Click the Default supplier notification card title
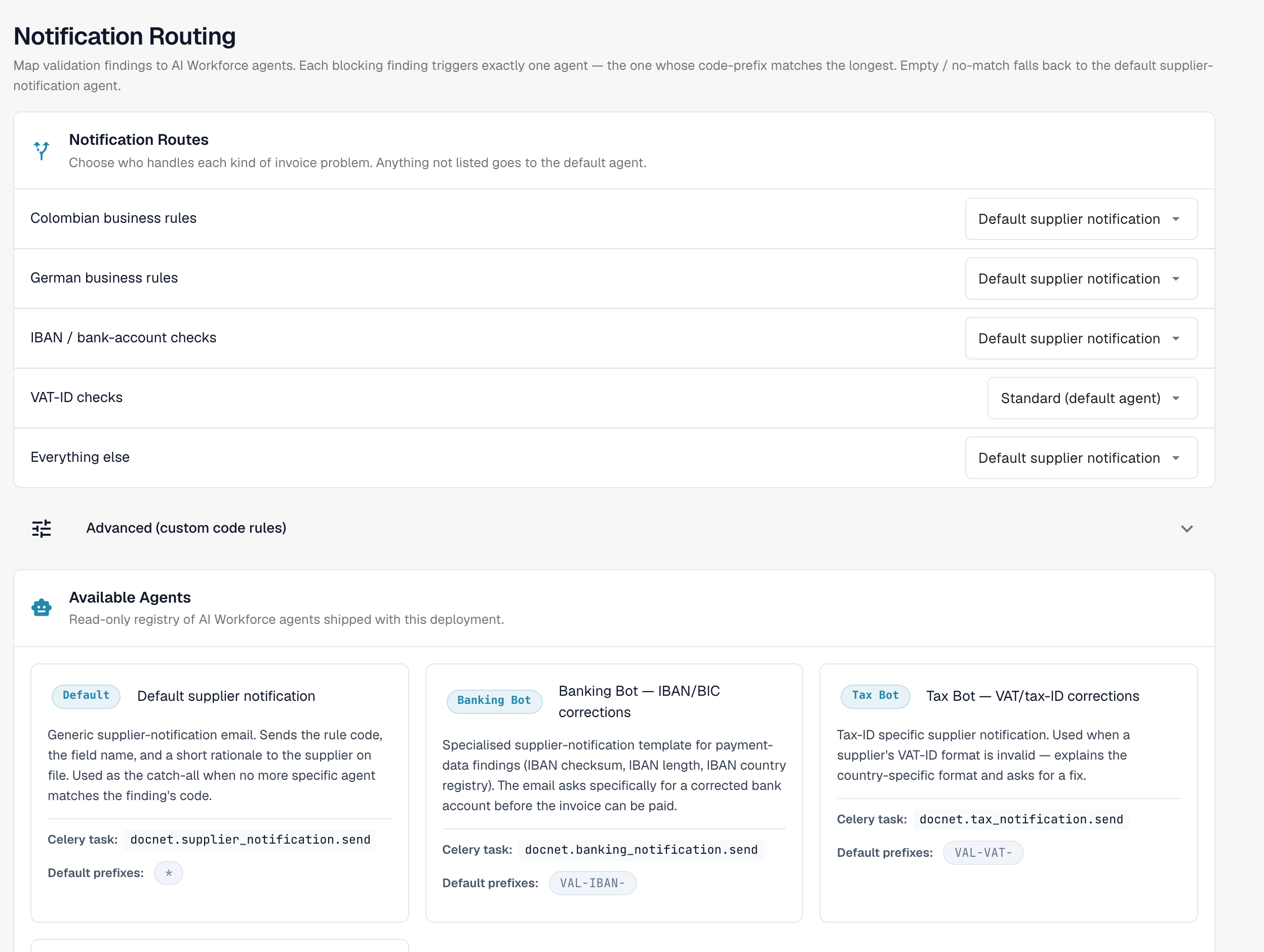Screen dimensions: 1264x952 pyautogui.click(x=226, y=696)
